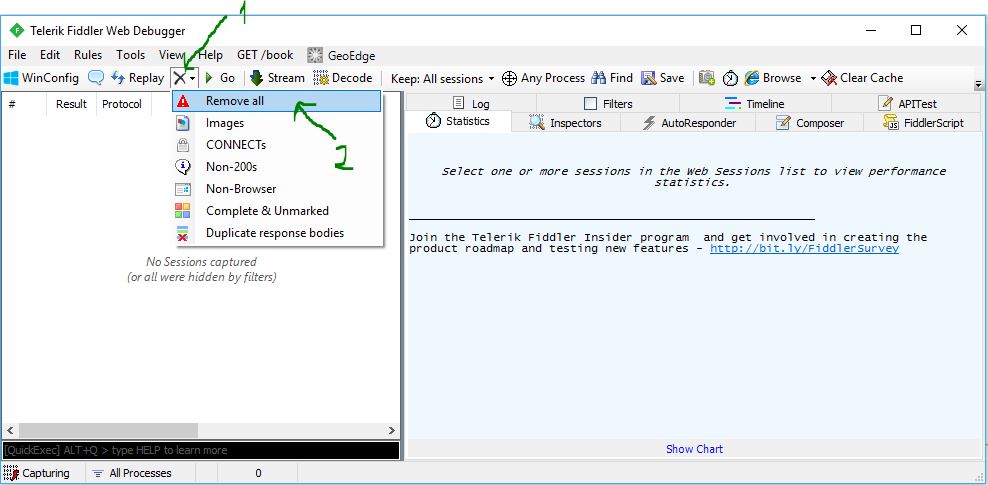Switch to the APITest tab
The height and width of the screenshot is (485, 988).
point(907,104)
